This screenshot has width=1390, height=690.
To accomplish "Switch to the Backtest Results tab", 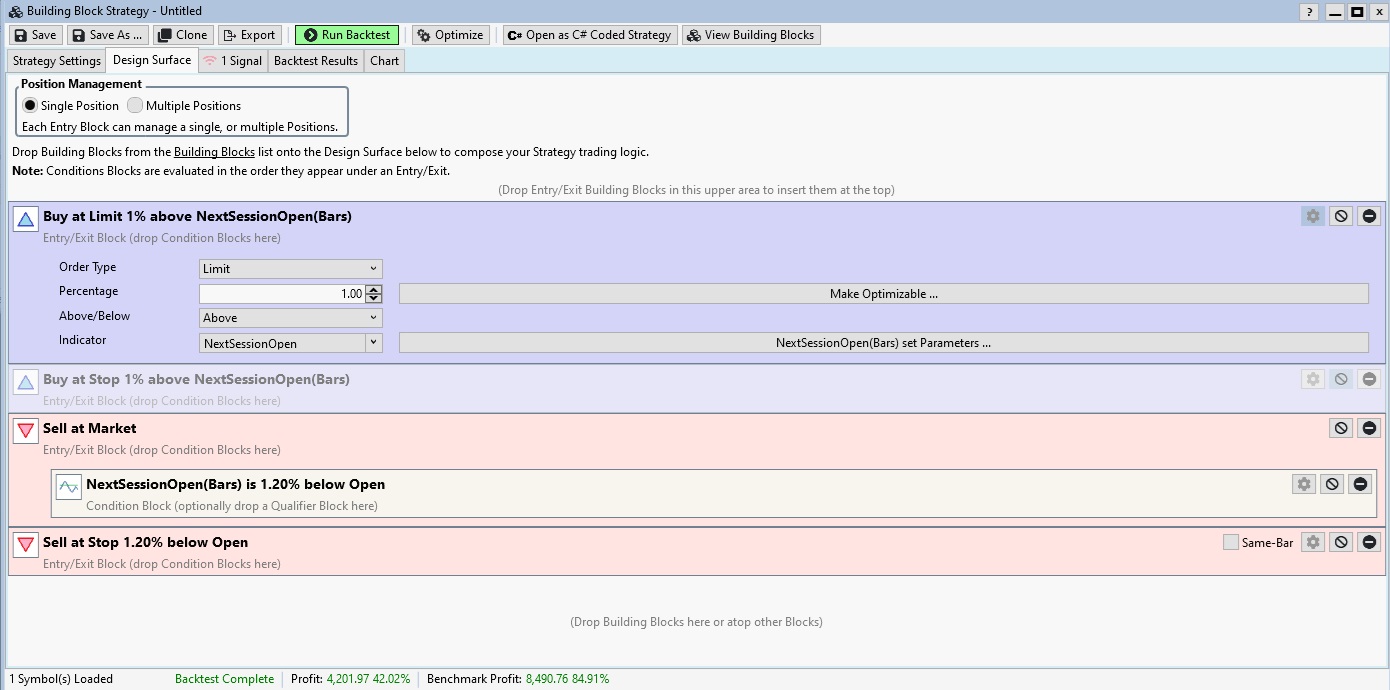I will 315,61.
